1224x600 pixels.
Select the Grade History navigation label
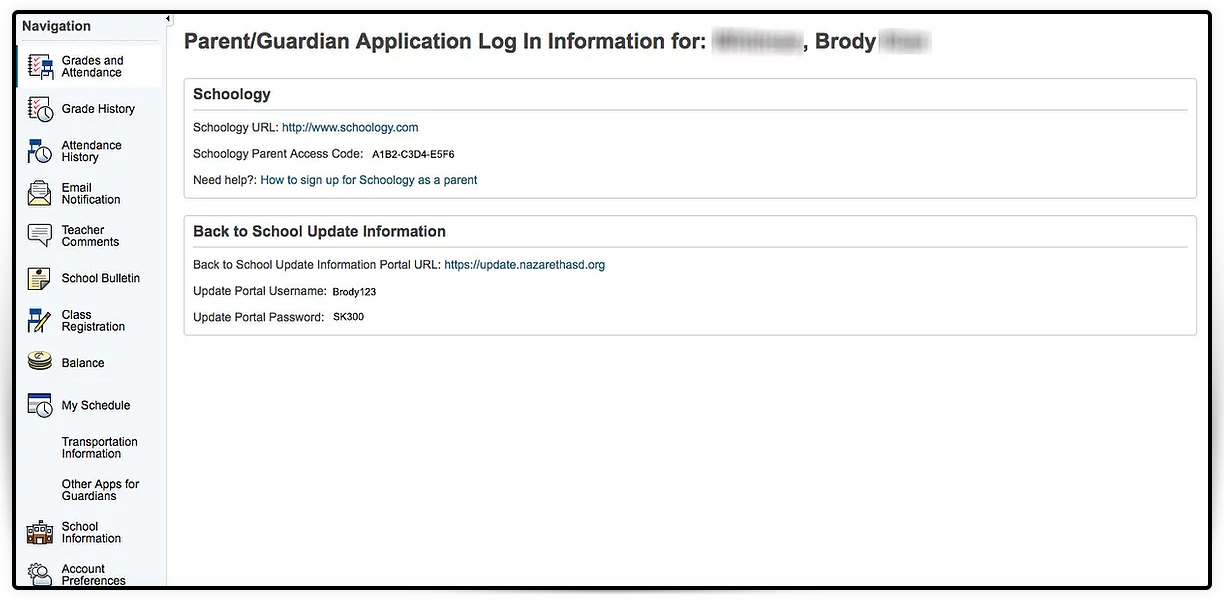[x=98, y=109]
